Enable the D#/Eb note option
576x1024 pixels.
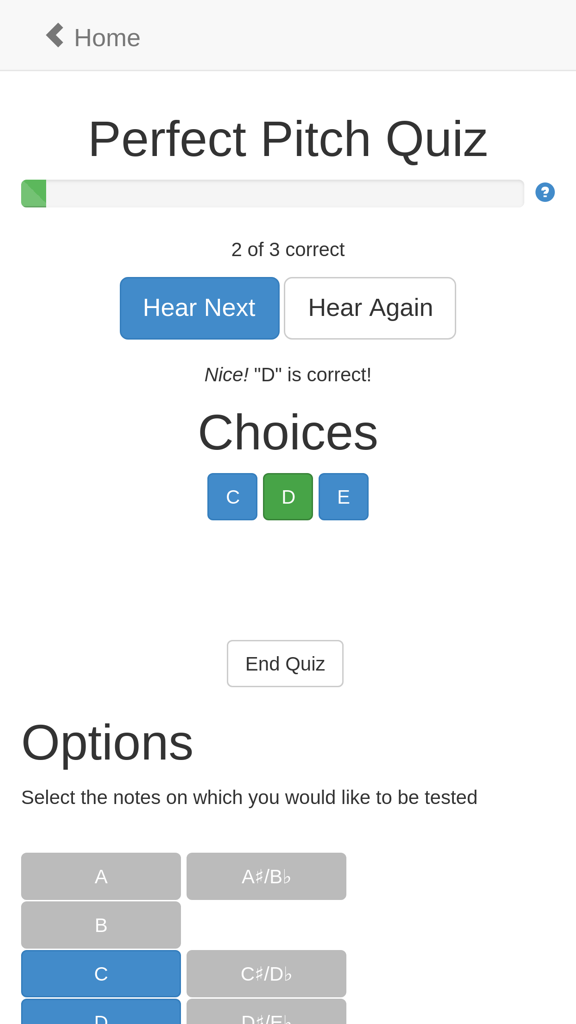click(266, 1015)
